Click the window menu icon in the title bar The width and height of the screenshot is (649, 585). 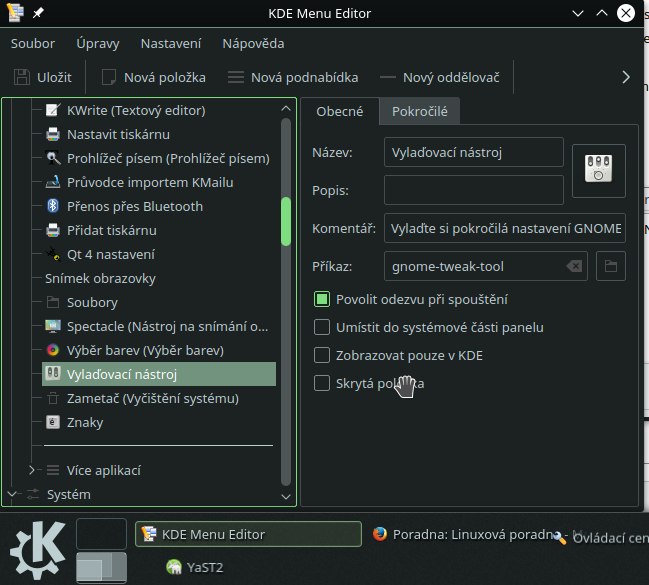point(15,12)
